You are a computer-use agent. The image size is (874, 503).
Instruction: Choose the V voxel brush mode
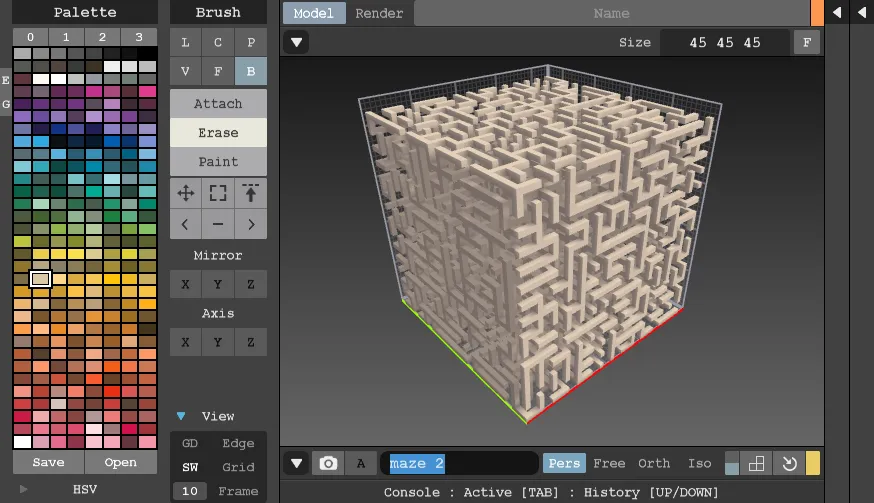[x=185, y=71]
